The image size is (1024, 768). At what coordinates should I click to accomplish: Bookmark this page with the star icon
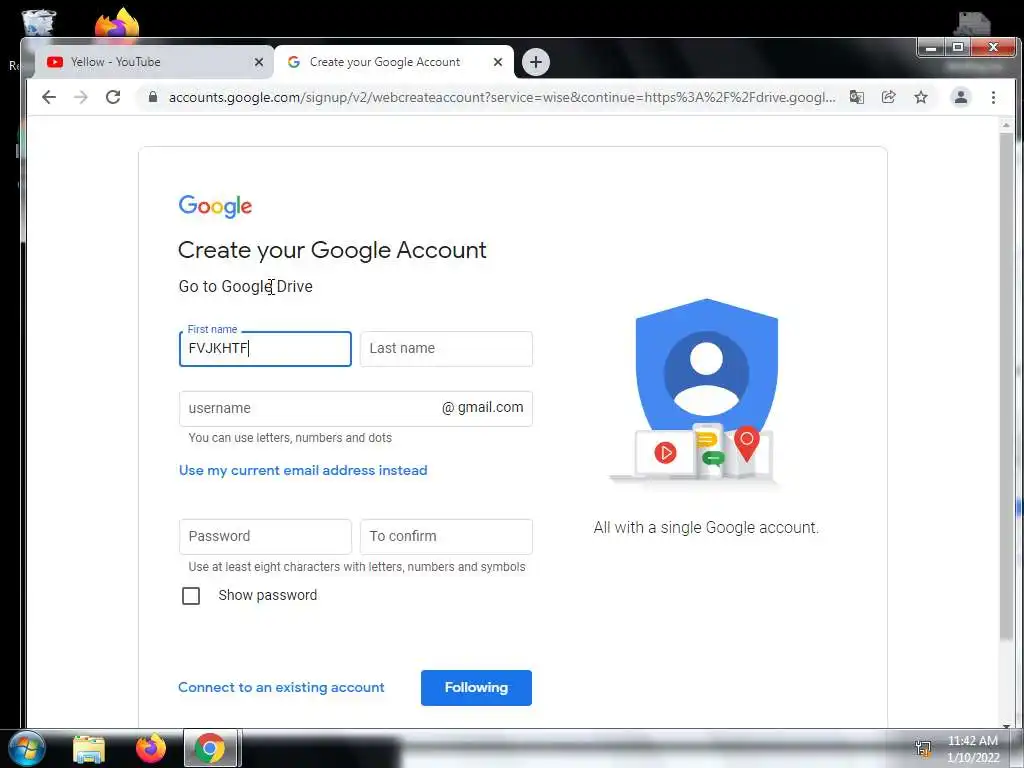(921, 97)
